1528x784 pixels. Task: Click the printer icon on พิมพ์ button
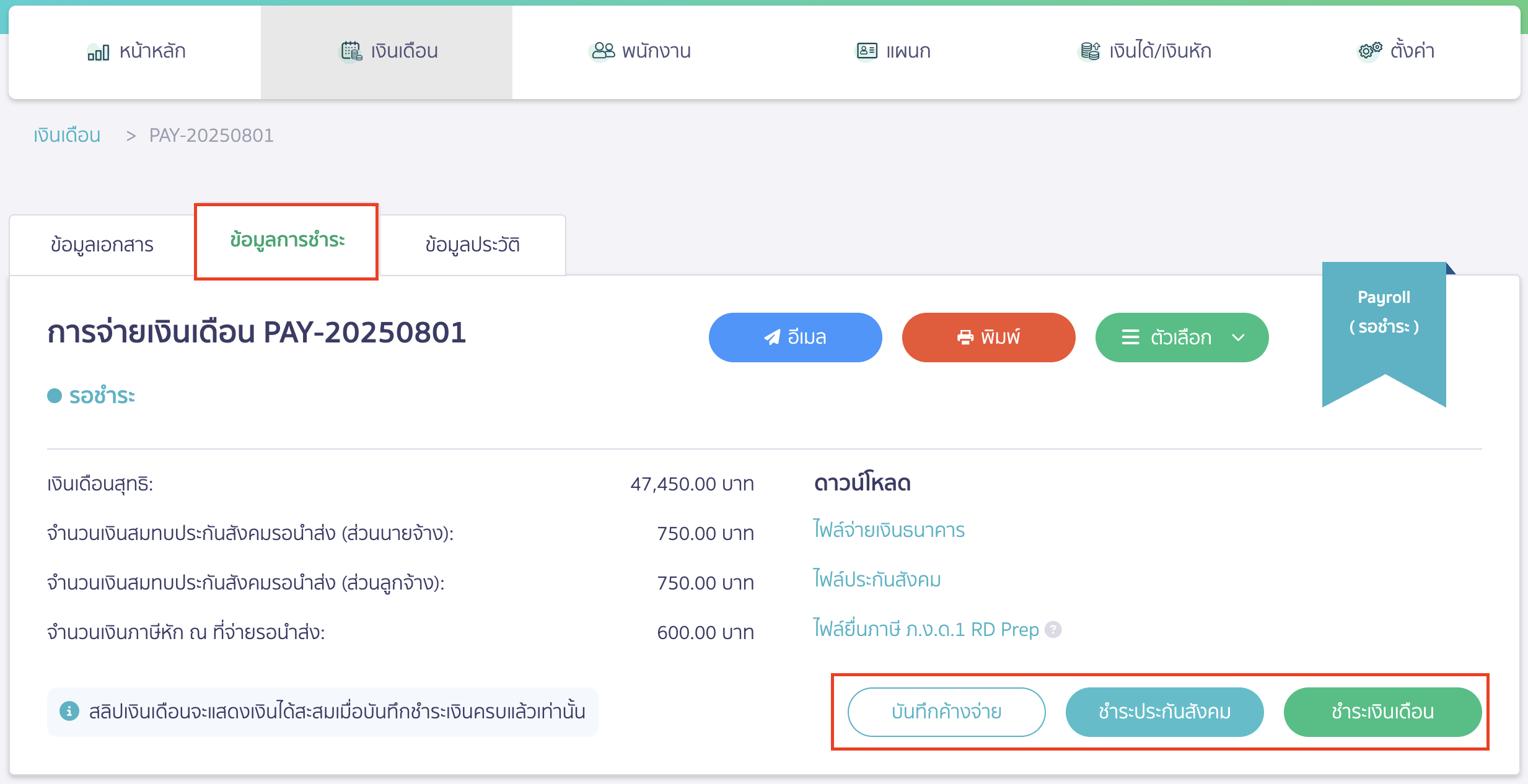[x=965, y=337]
